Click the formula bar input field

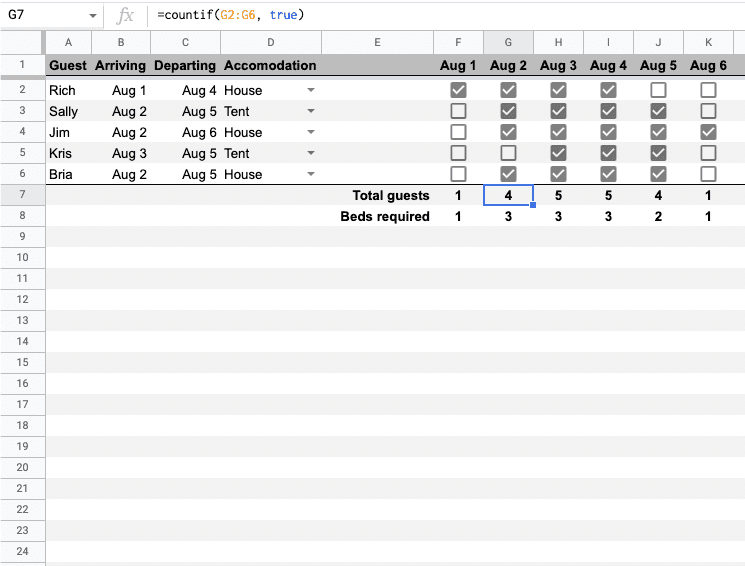click(x=440, y=16)
